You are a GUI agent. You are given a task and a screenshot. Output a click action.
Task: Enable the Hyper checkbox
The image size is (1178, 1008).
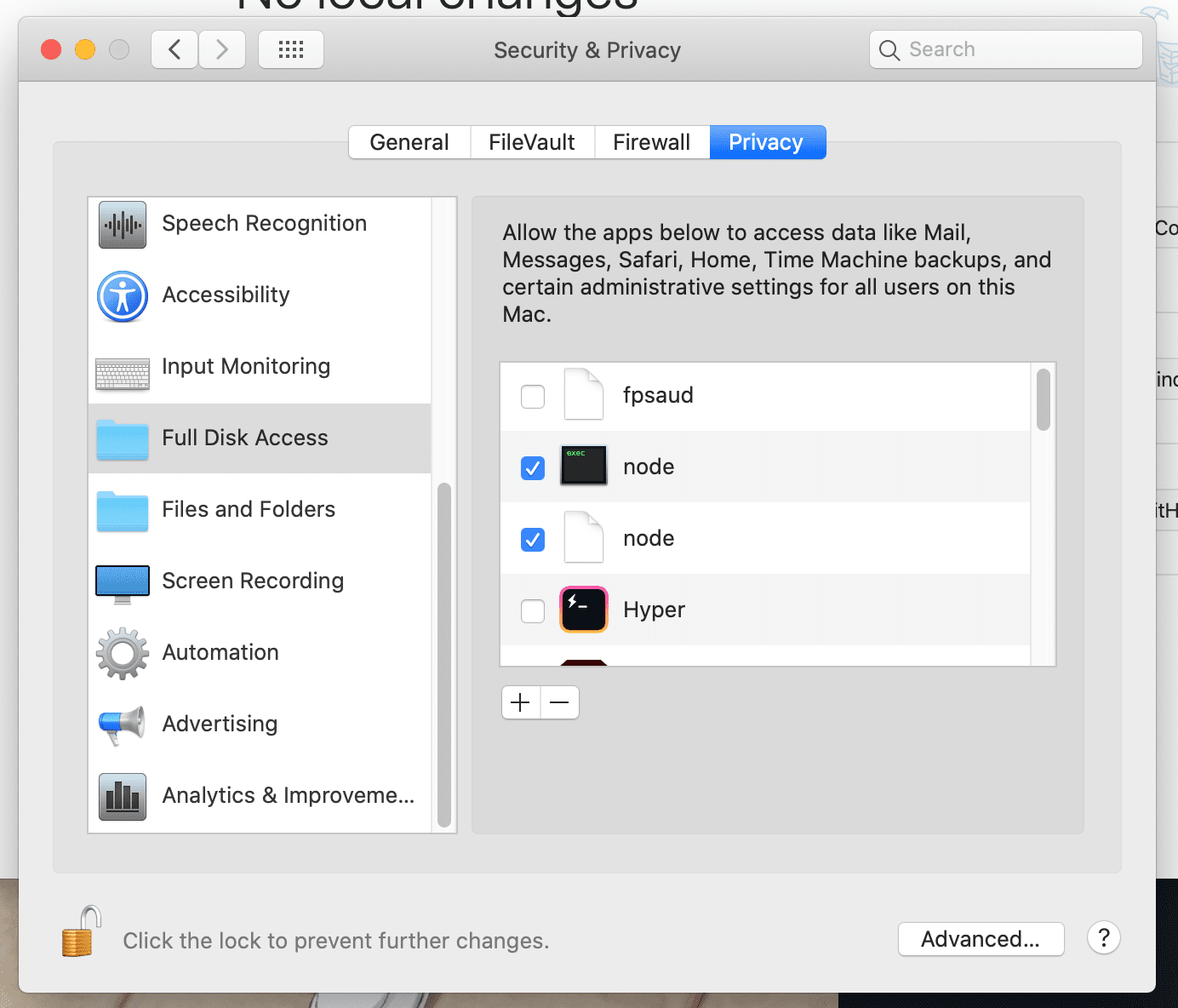click(533, 610)
